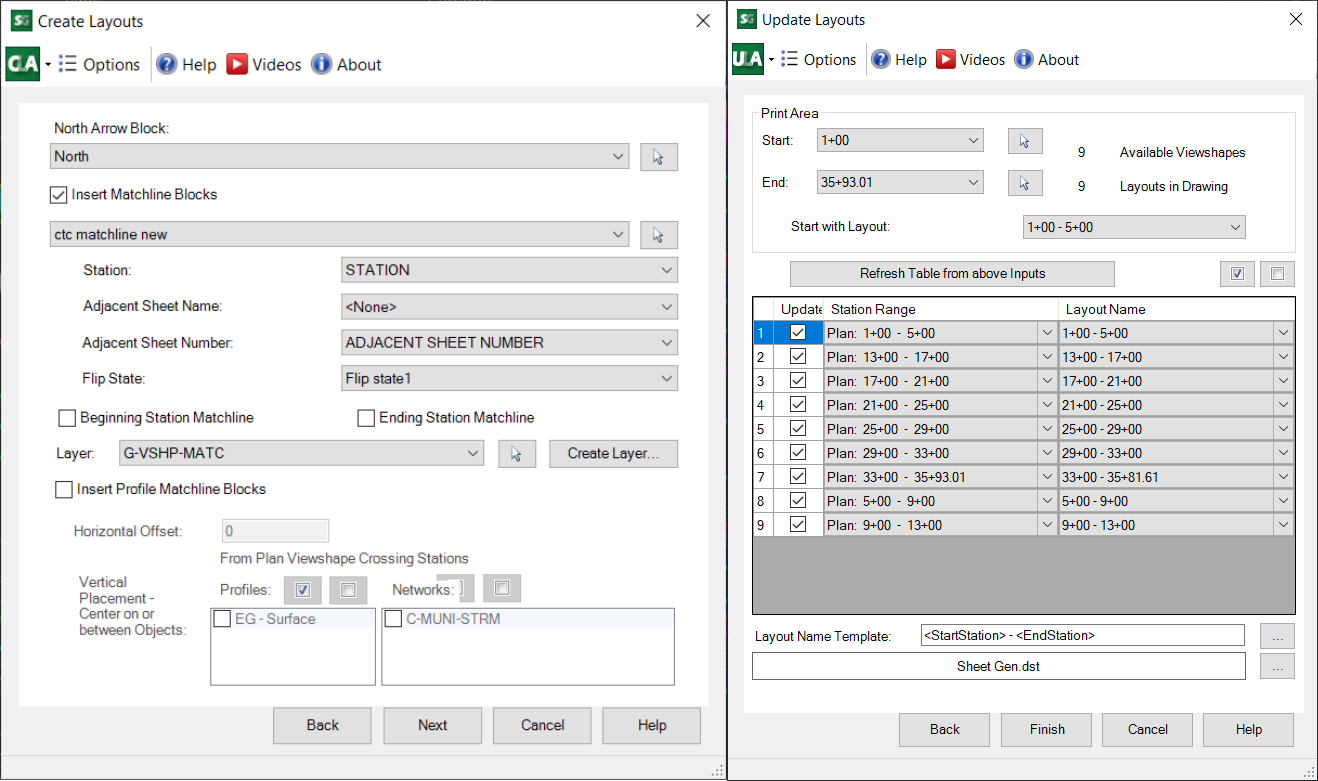Click the pick button beside matchline block dropdown

(658, 235)
